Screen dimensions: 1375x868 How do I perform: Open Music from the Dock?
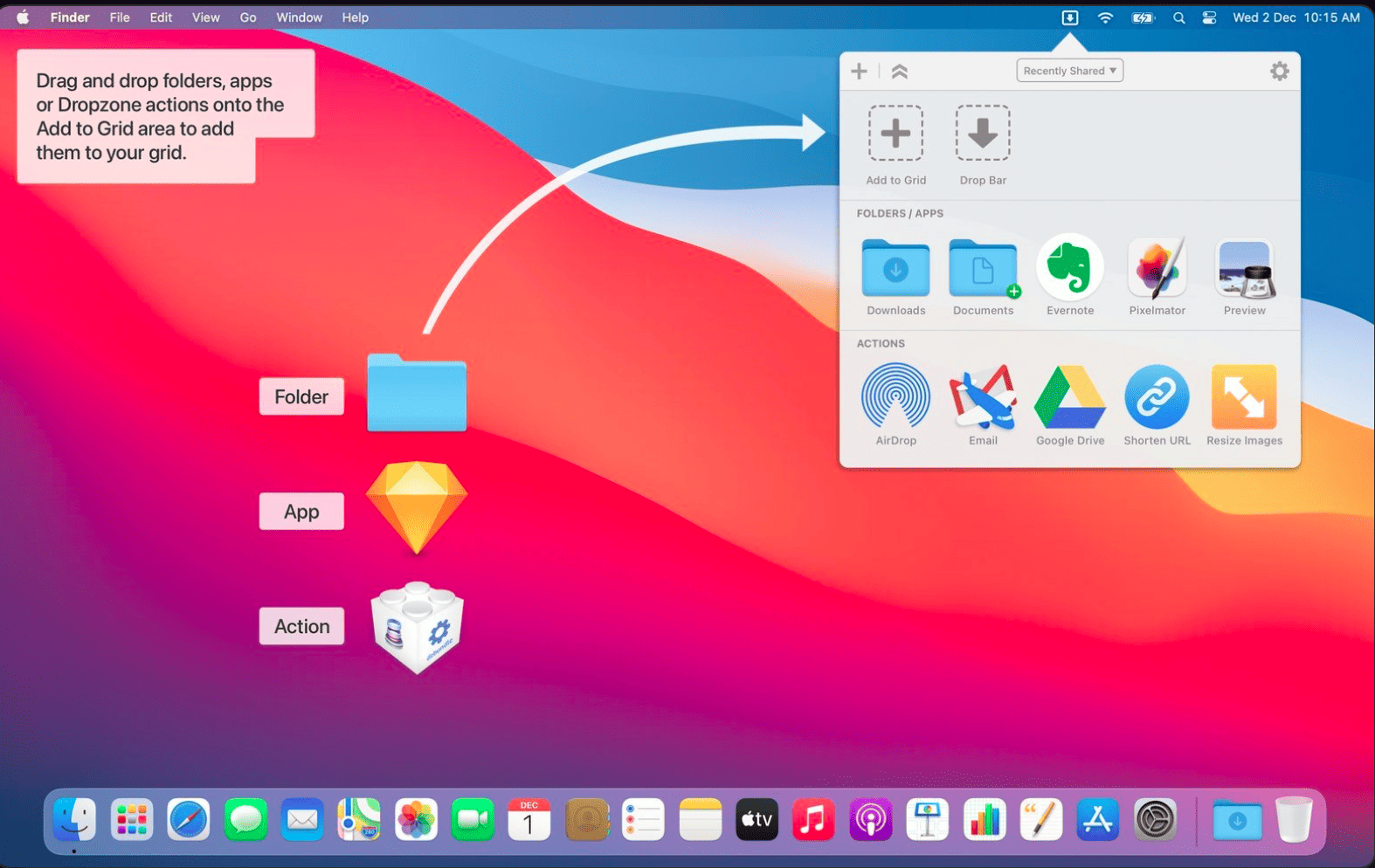coord(813,820)
